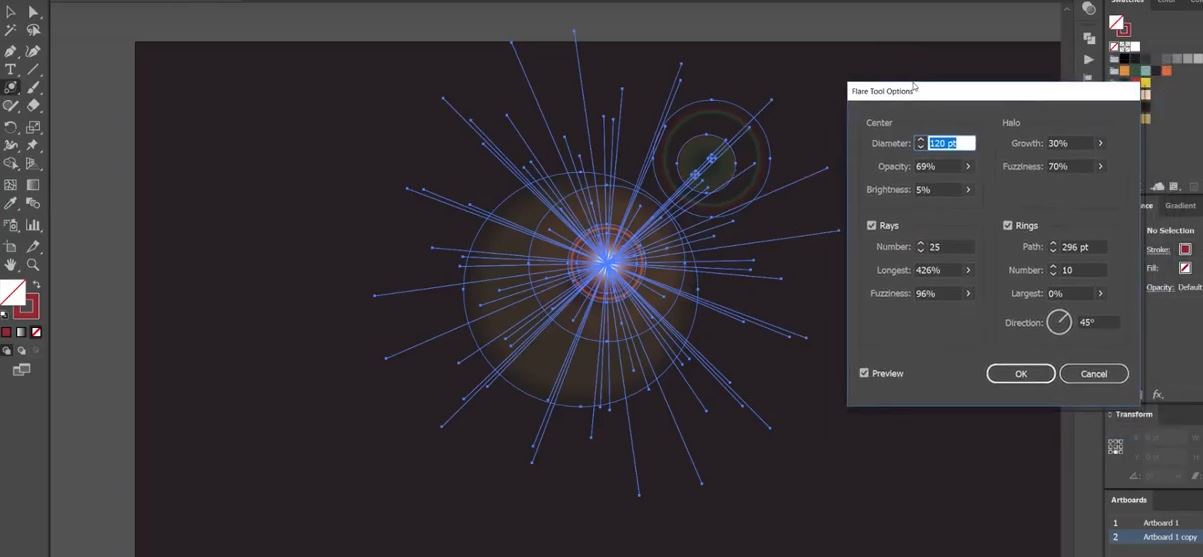
Task: Click the fx effects icon in Appearance panel
Action: point(1158,395)
